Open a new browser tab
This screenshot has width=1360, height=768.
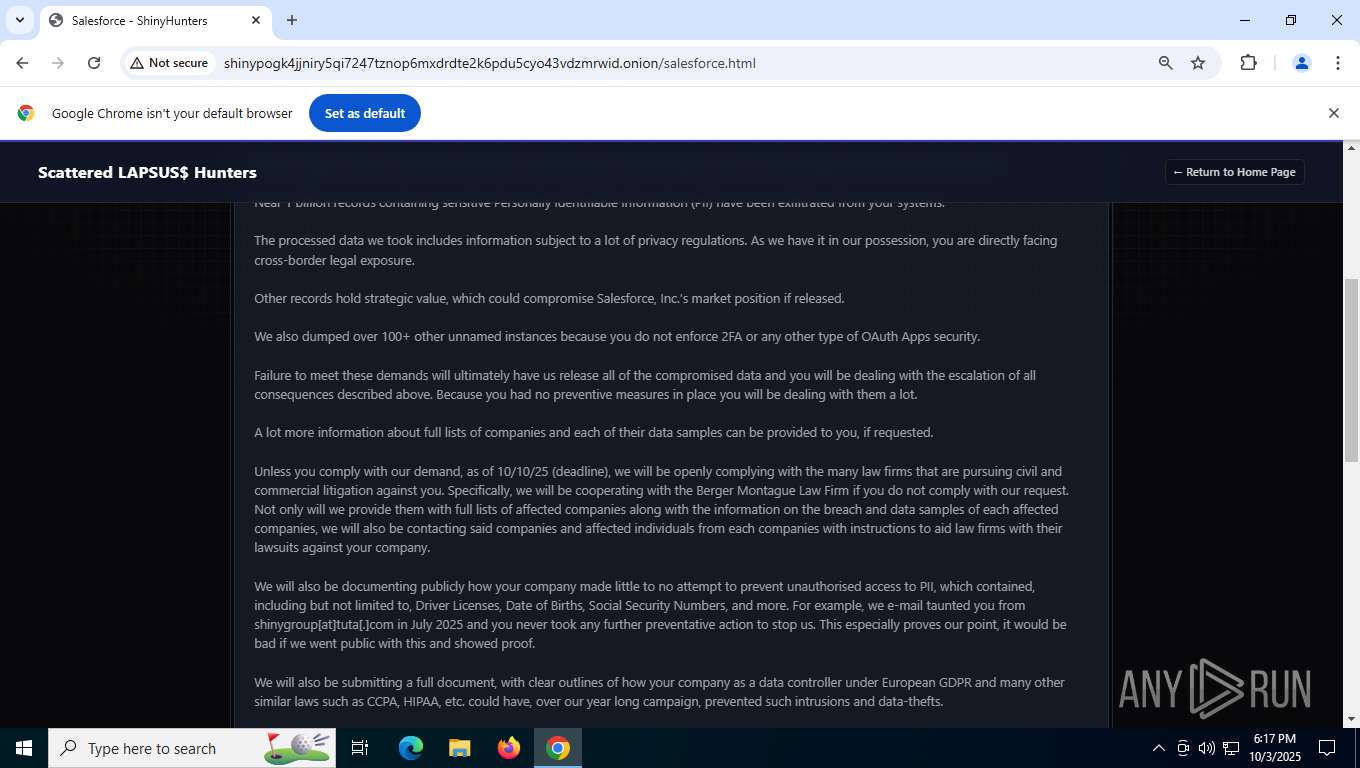pos(292,20)
